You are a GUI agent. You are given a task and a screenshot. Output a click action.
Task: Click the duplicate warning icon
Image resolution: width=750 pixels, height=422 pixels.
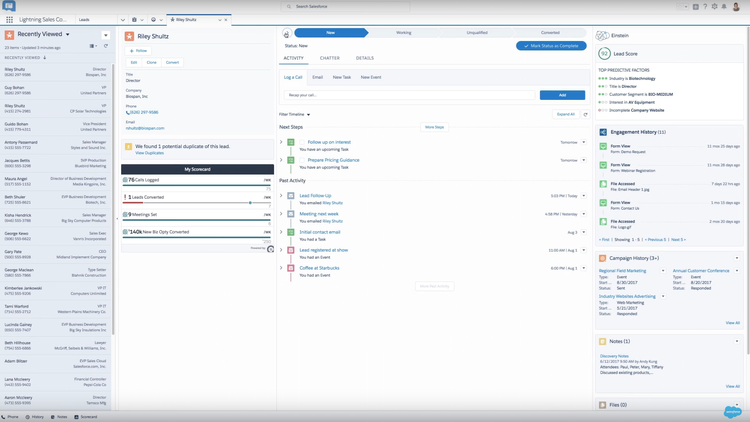[128, 146]
